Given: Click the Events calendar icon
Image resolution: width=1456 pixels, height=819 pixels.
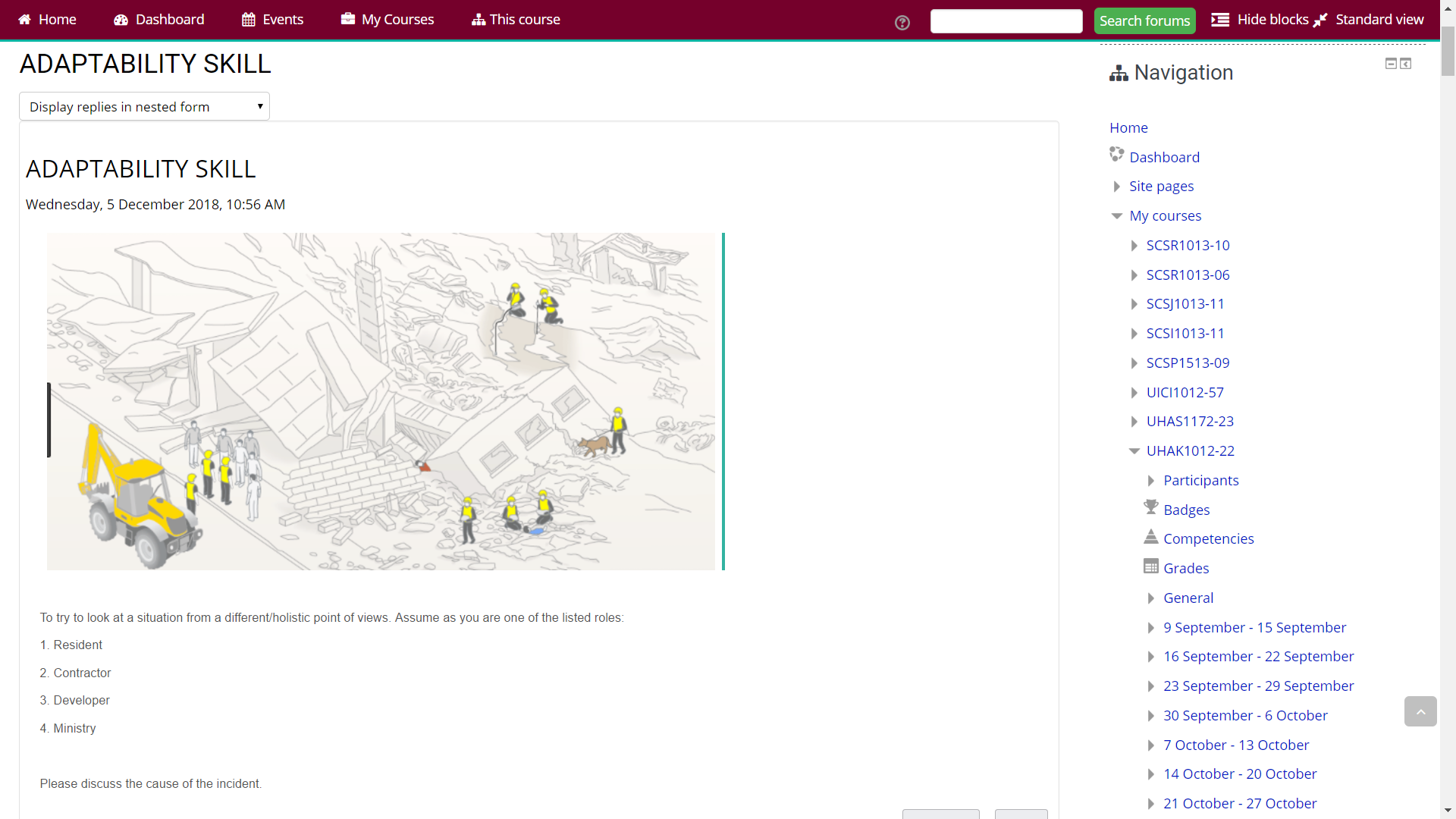Looking at the screenshot, I should 248,20.
